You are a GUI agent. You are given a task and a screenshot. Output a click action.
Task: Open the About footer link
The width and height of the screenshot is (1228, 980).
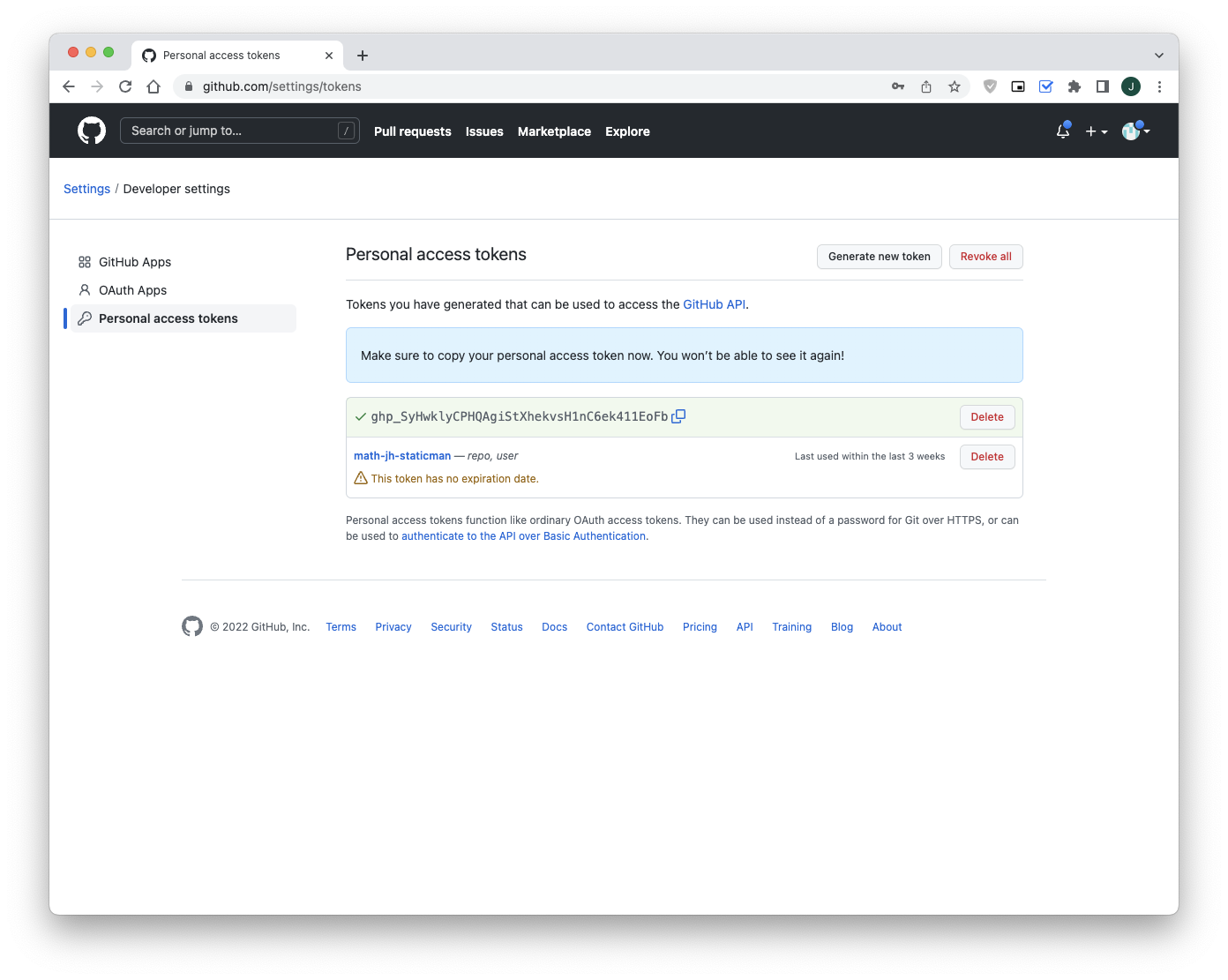point(887,627)
